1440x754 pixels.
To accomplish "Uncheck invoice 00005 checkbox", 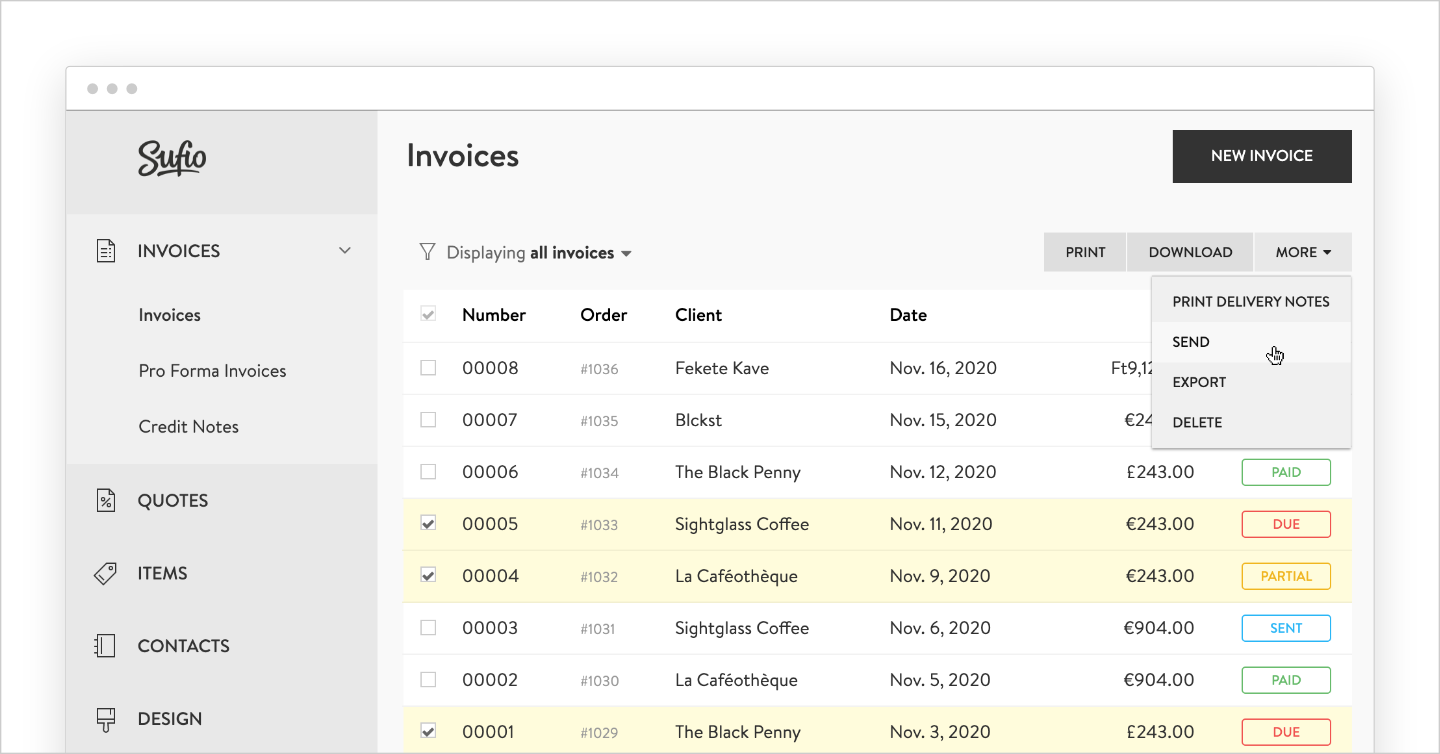I will point(428,524).
